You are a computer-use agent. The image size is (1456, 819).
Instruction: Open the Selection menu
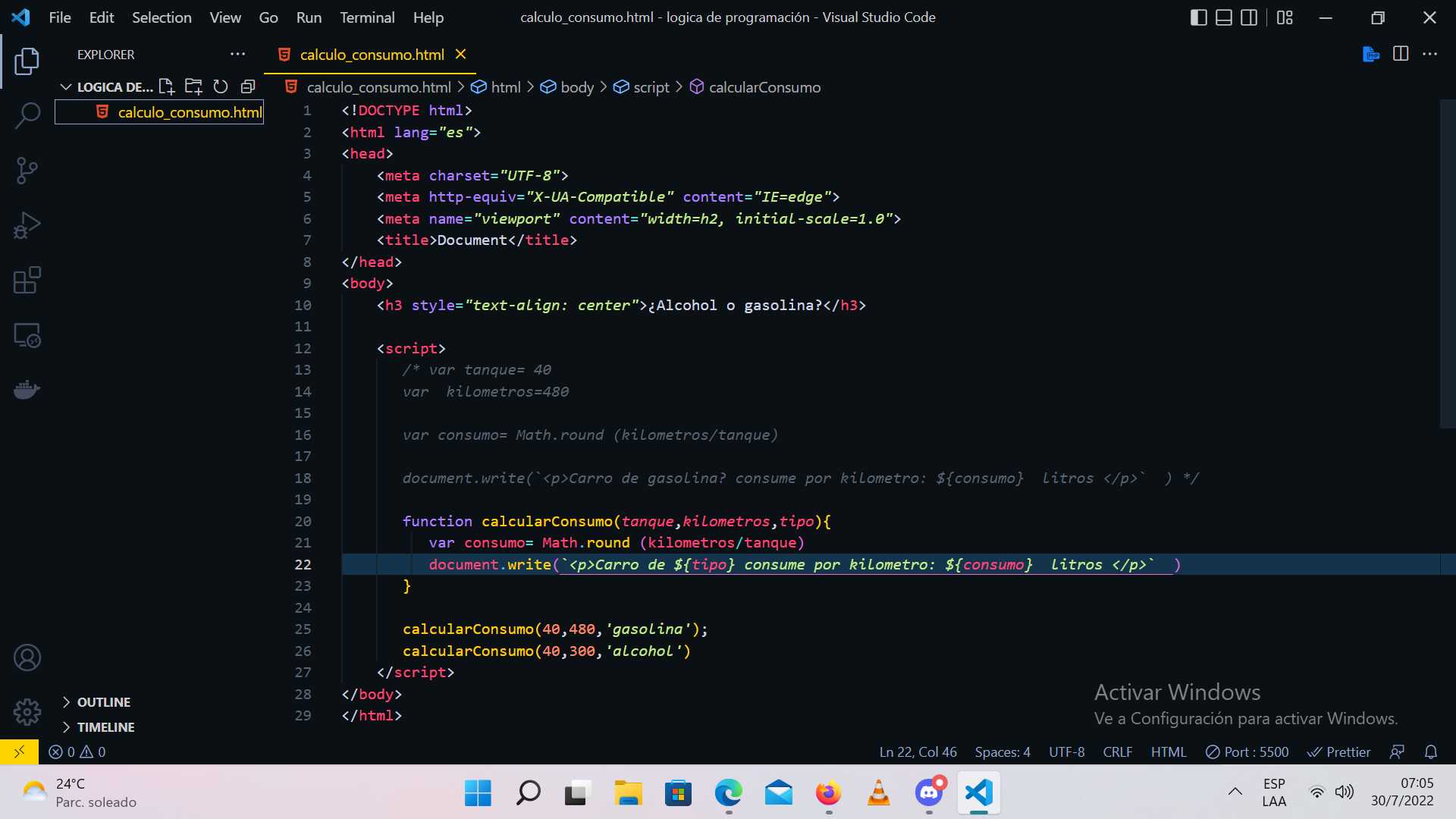click(162, 17)
